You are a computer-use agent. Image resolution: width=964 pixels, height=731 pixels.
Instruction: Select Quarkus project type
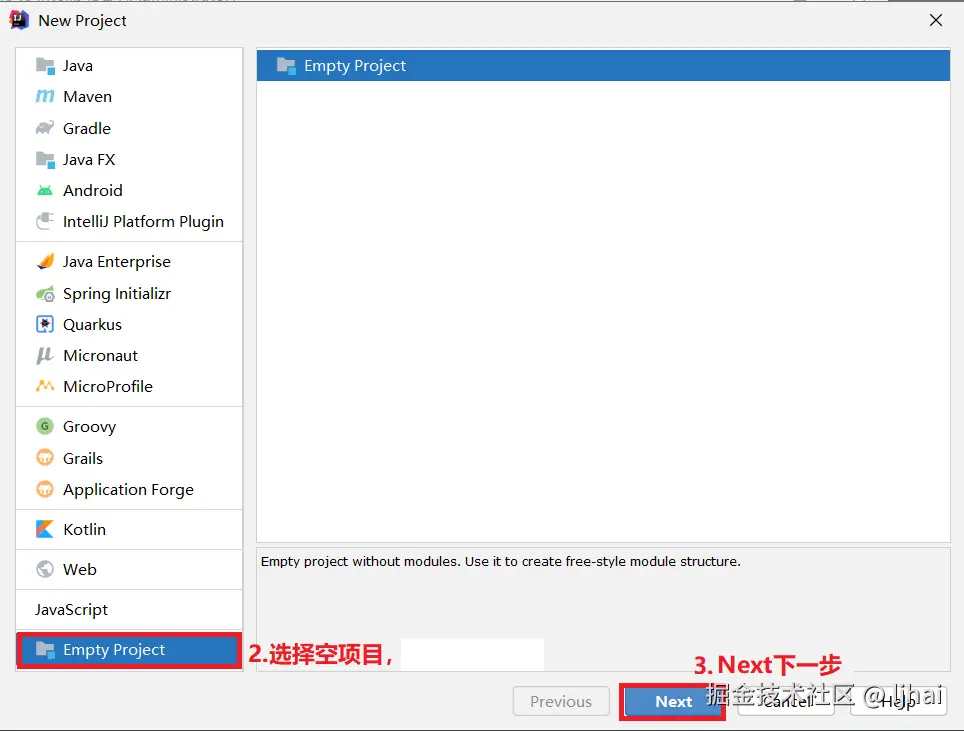[129, 324]
